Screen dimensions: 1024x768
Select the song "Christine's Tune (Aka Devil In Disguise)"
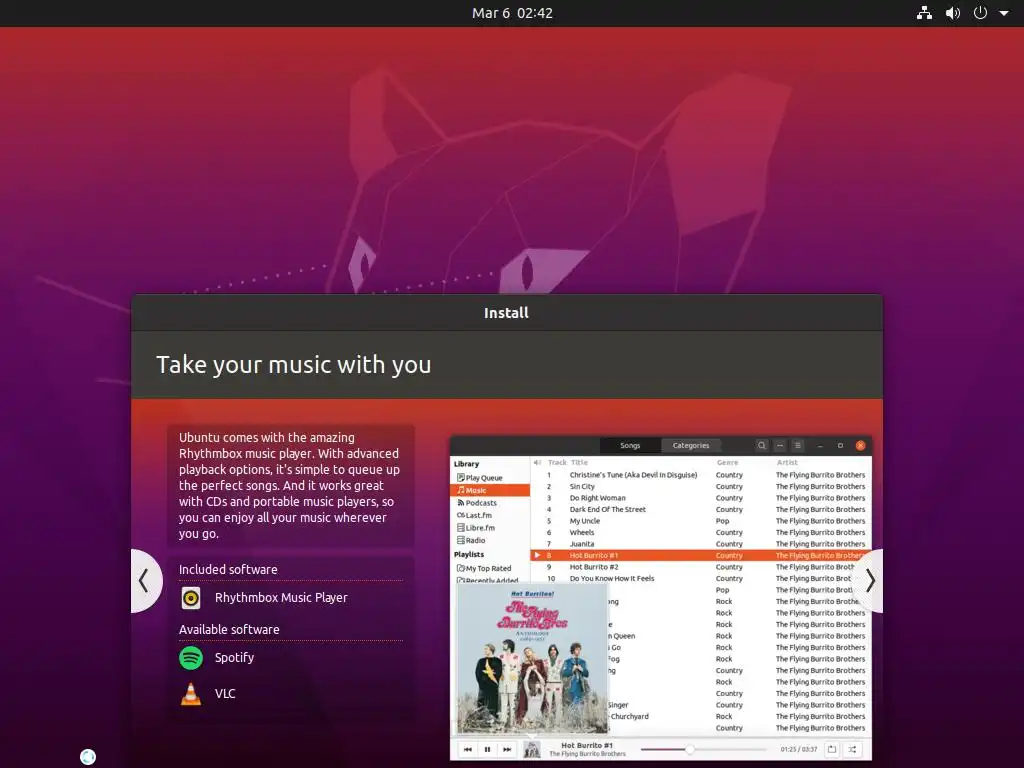coord(633,475)
